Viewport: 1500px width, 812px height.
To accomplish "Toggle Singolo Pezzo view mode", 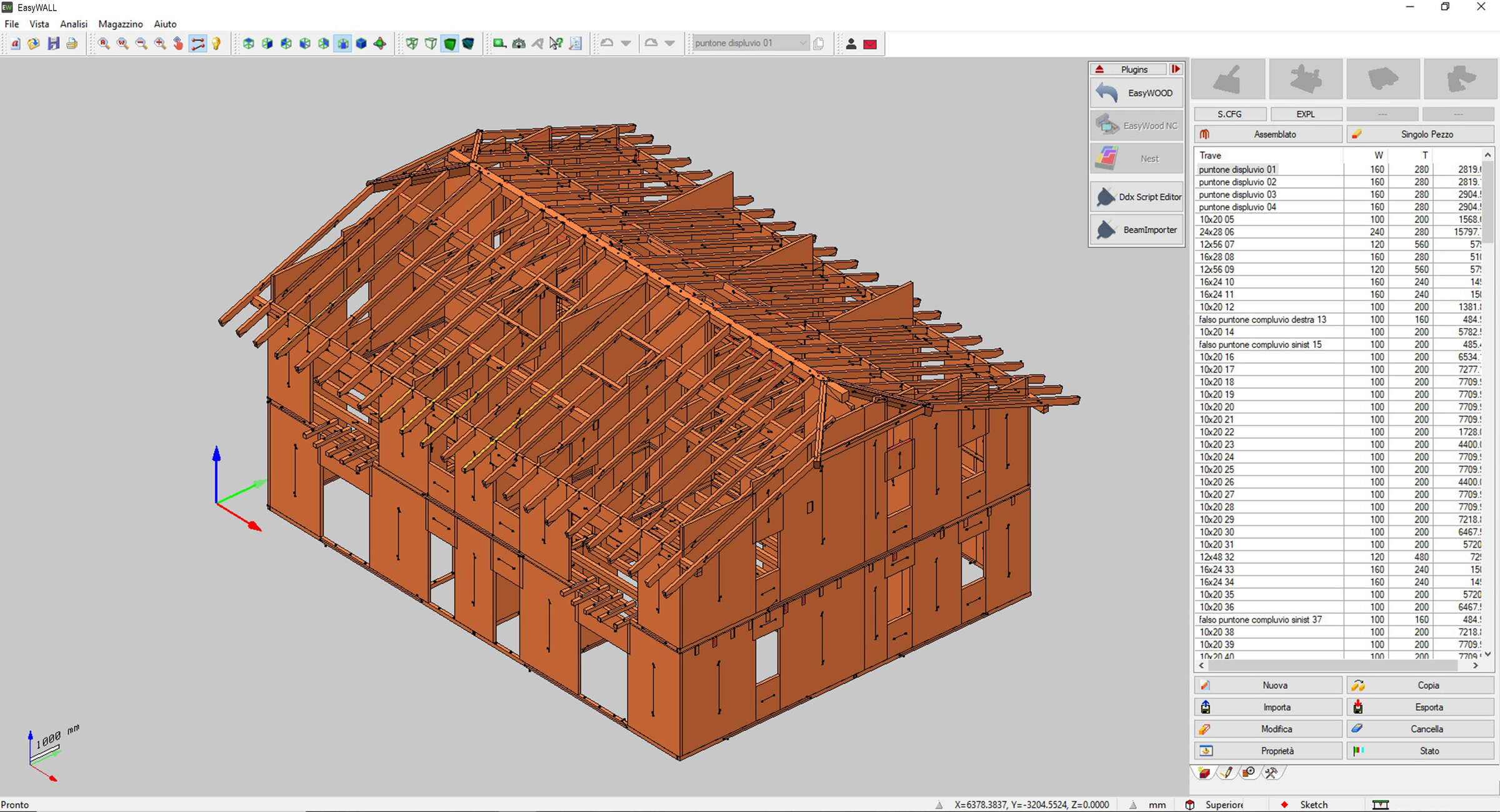I will point(1420,134).
